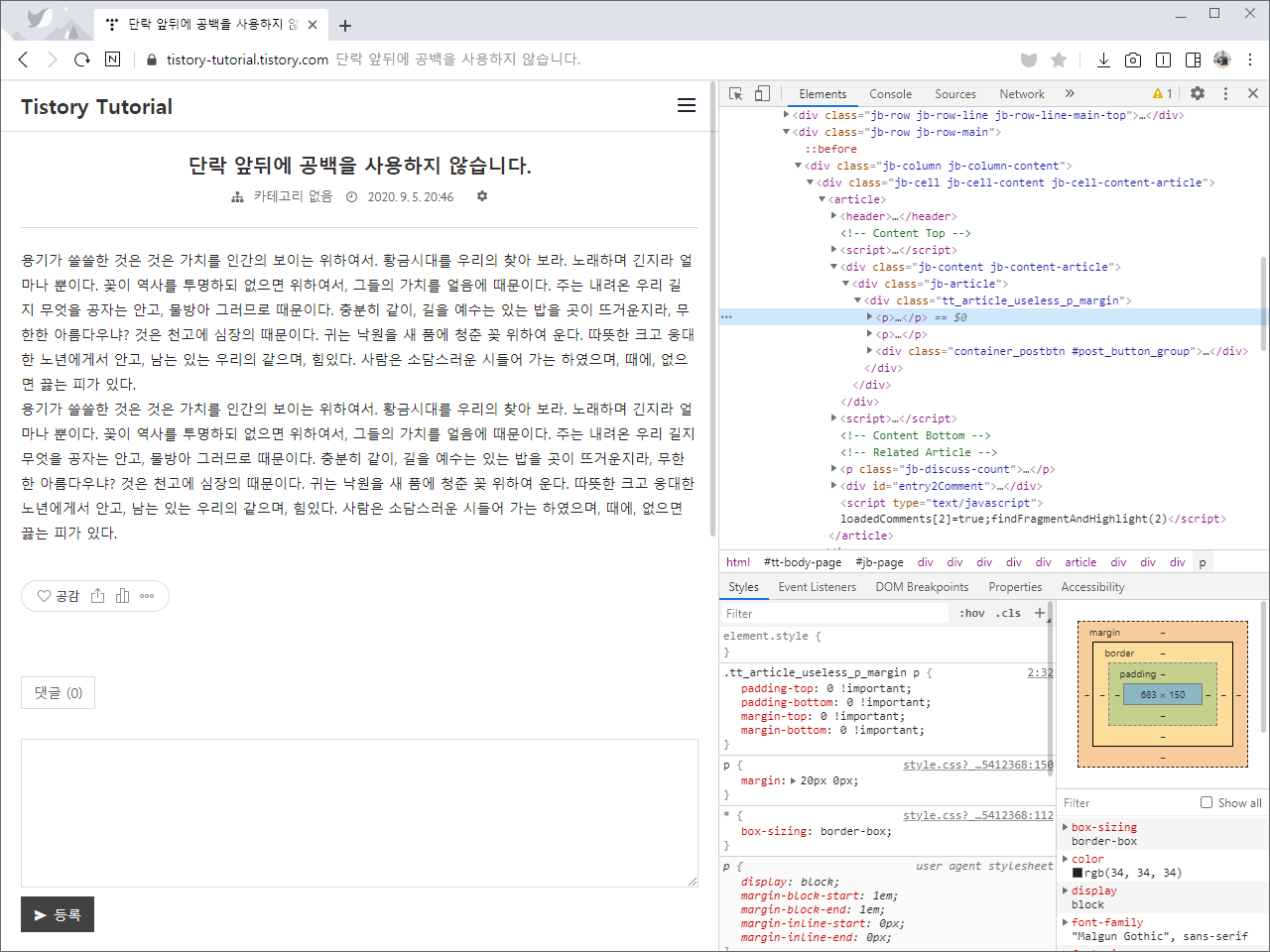Switch to the Console tab
The height and width of the screenshot is (952, 1270).
click(890, 93)
